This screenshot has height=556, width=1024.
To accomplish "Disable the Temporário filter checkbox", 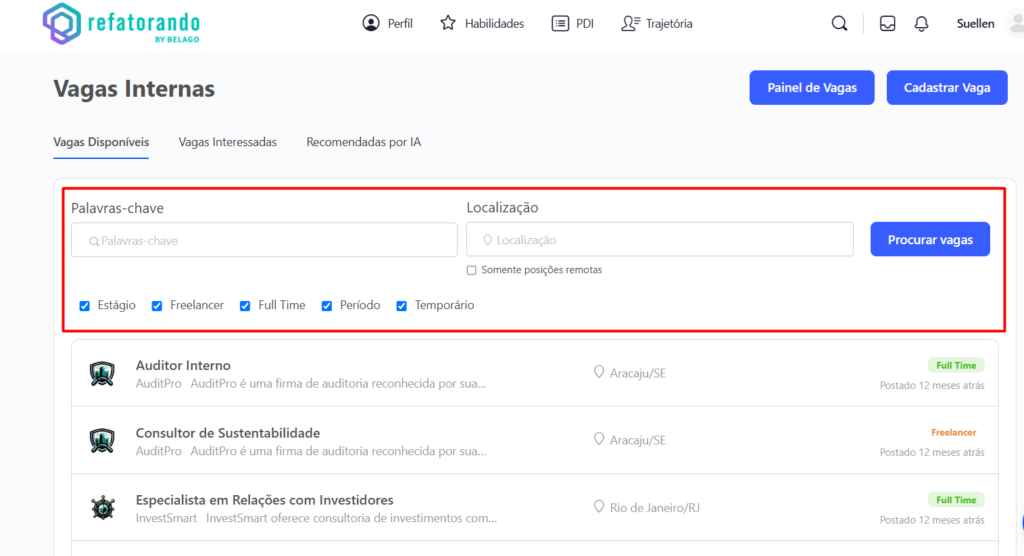I will point(402,306).
